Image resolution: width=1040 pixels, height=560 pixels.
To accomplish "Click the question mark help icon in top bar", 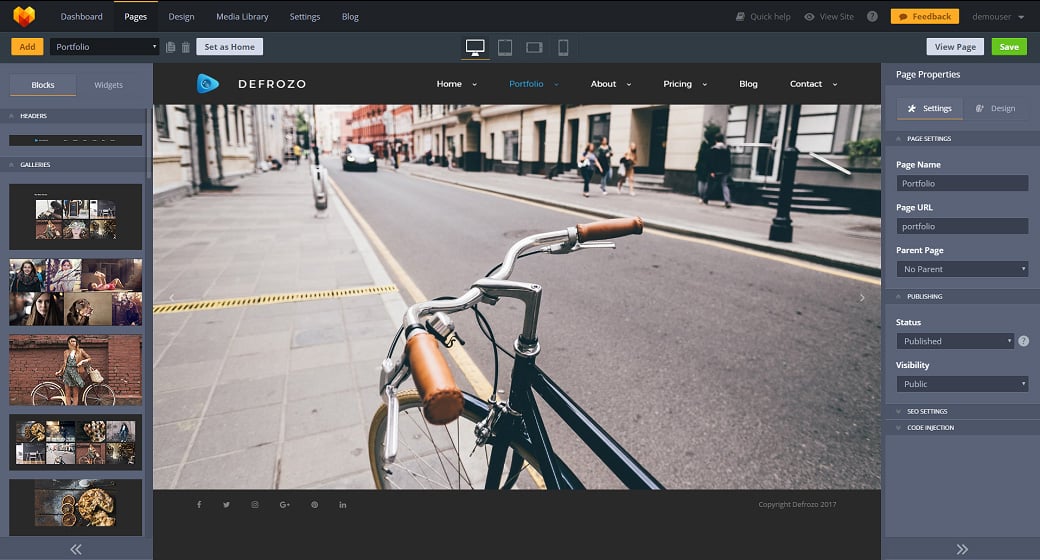I will pyautogui.click(x=872, y=17).
